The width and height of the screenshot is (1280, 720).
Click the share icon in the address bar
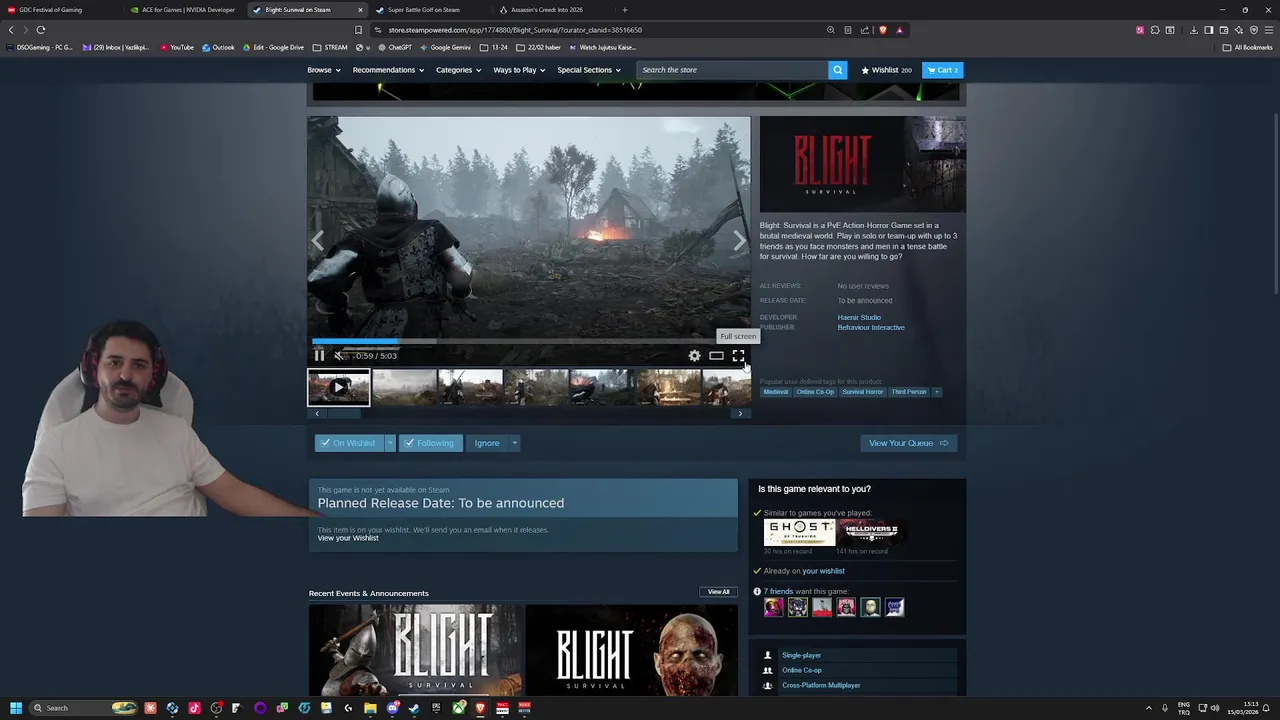coord(865,30)
